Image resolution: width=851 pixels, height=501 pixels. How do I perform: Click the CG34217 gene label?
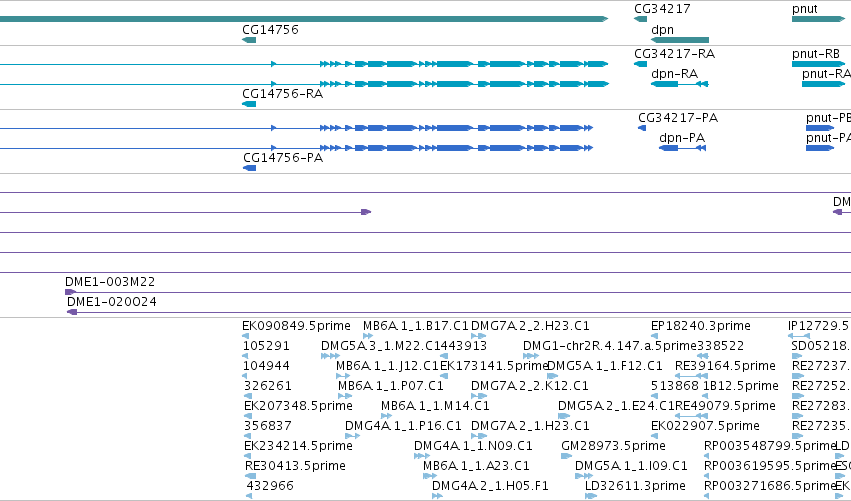click(662, 9)
